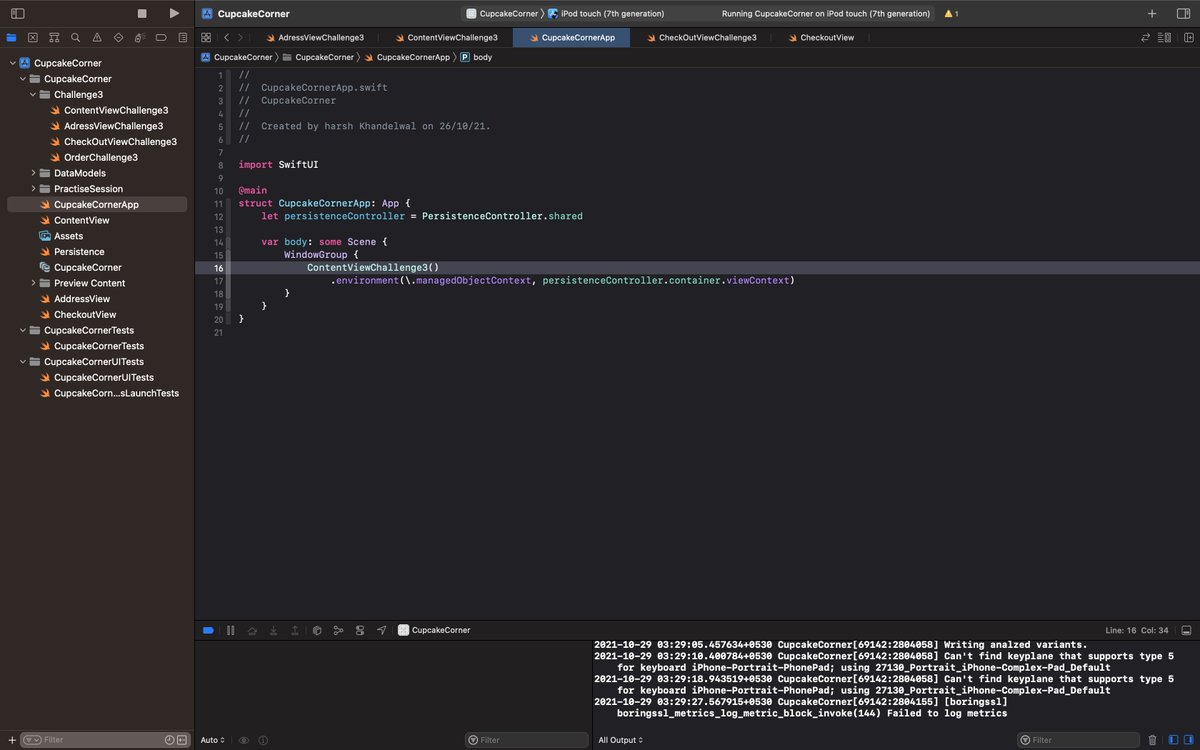Toggle the minimap editor options control
The height and width of the screenshot is (750, 1200).
(1166, 37)
